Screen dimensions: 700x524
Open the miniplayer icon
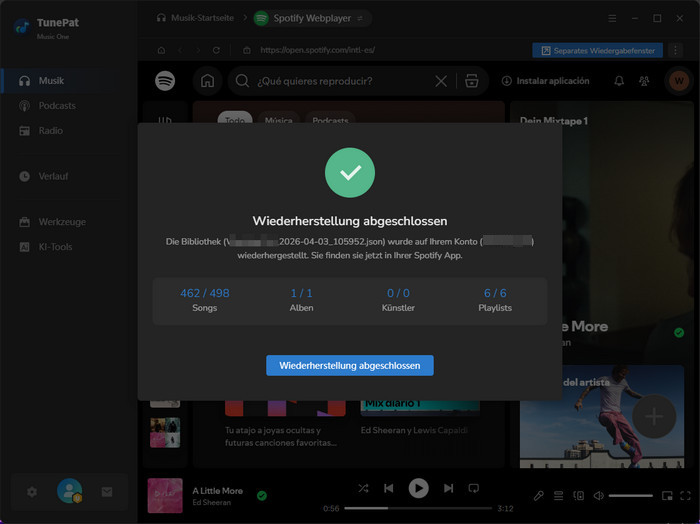667,495
